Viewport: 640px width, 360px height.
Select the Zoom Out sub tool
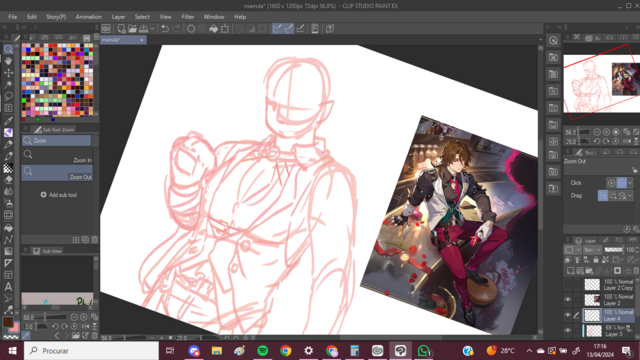pos(57,173)
